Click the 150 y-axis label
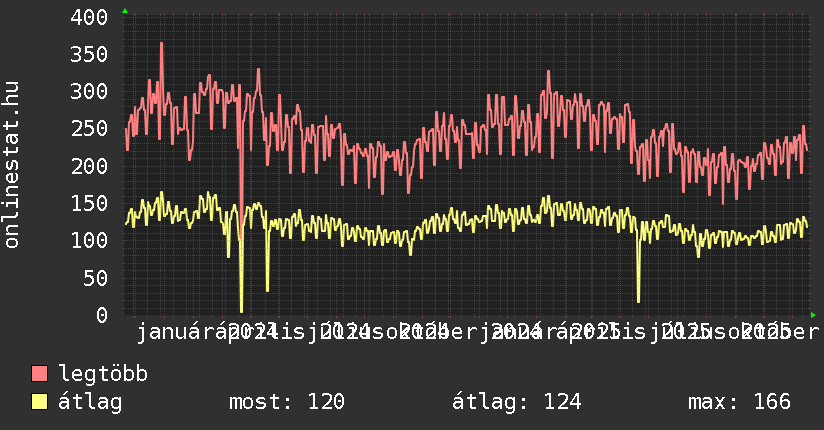824x430 pixels. pyautogui.click(x=89, y=203)
